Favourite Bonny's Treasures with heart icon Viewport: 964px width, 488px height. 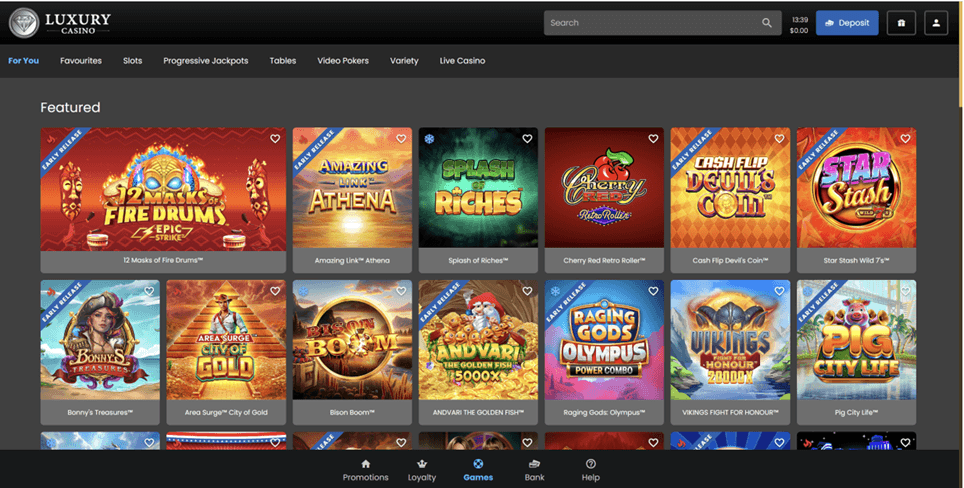[149, 291]
